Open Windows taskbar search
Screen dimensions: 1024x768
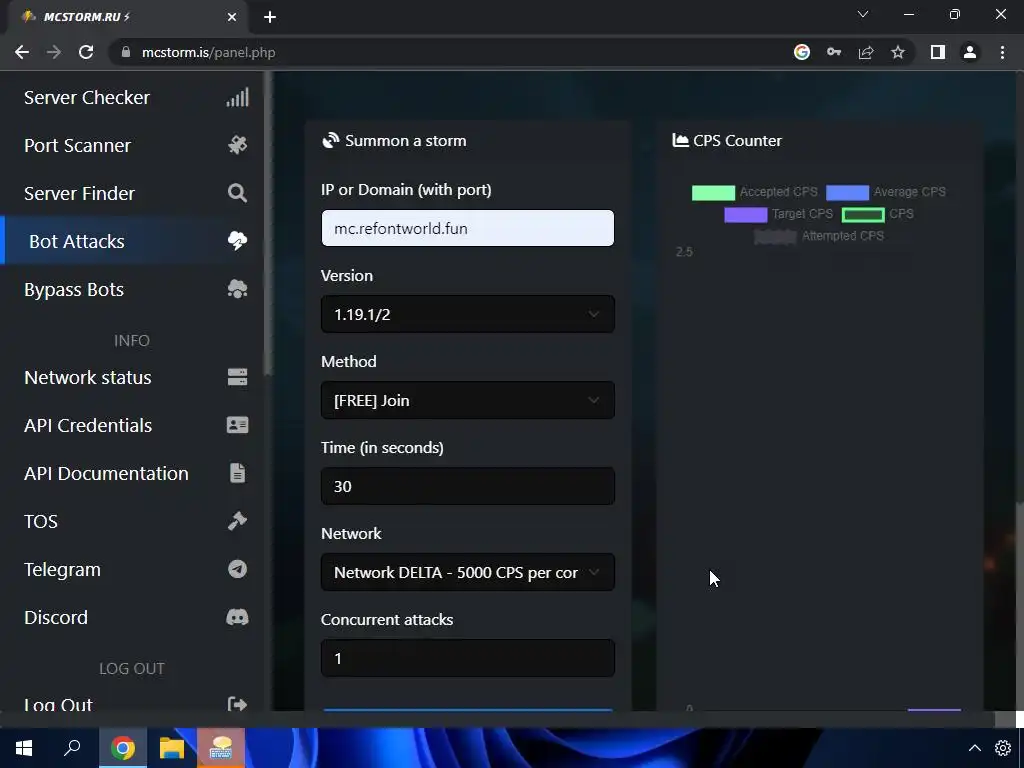[x=72, y=748]
